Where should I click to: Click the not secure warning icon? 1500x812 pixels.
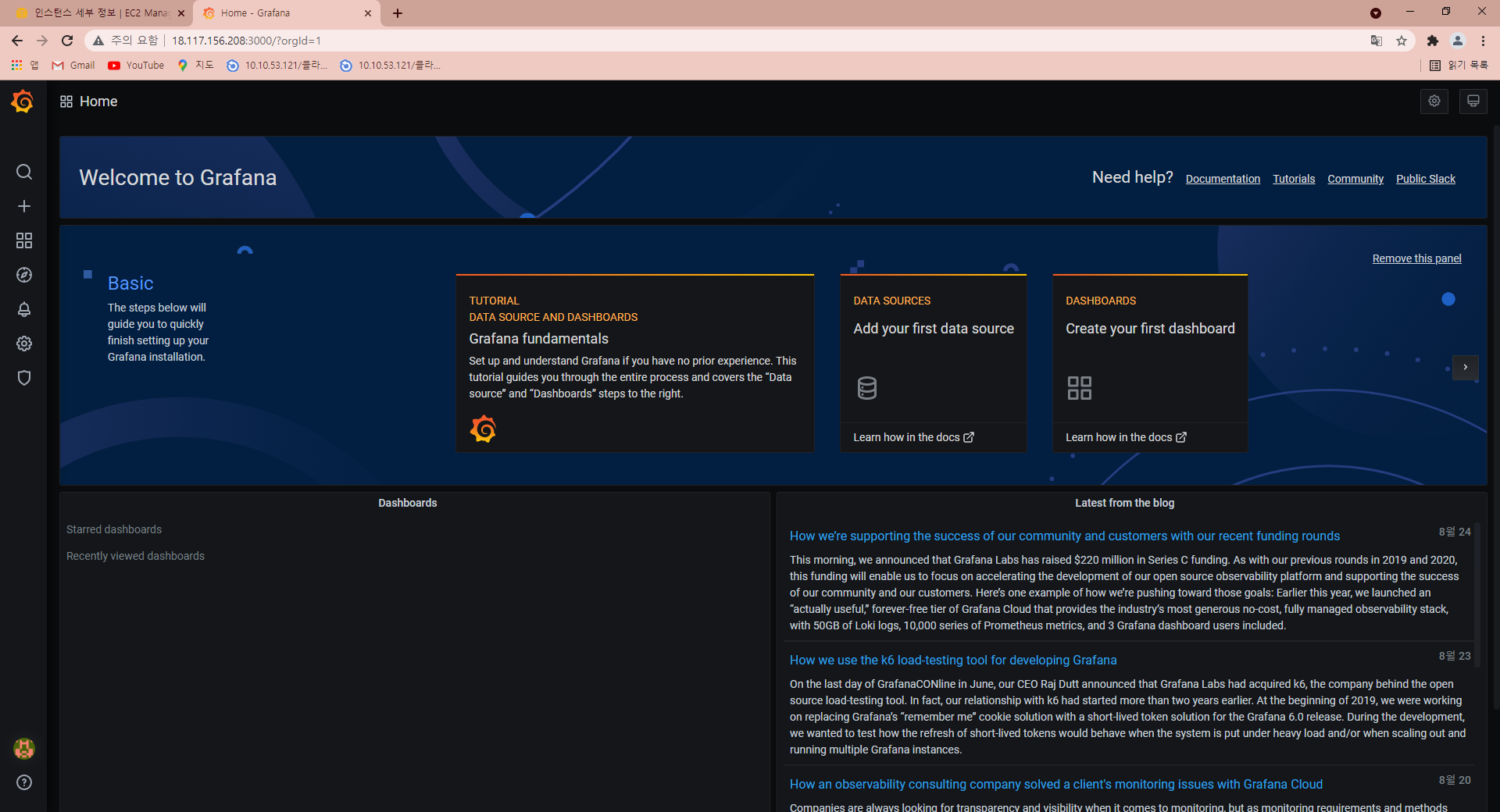click(98, 41)
